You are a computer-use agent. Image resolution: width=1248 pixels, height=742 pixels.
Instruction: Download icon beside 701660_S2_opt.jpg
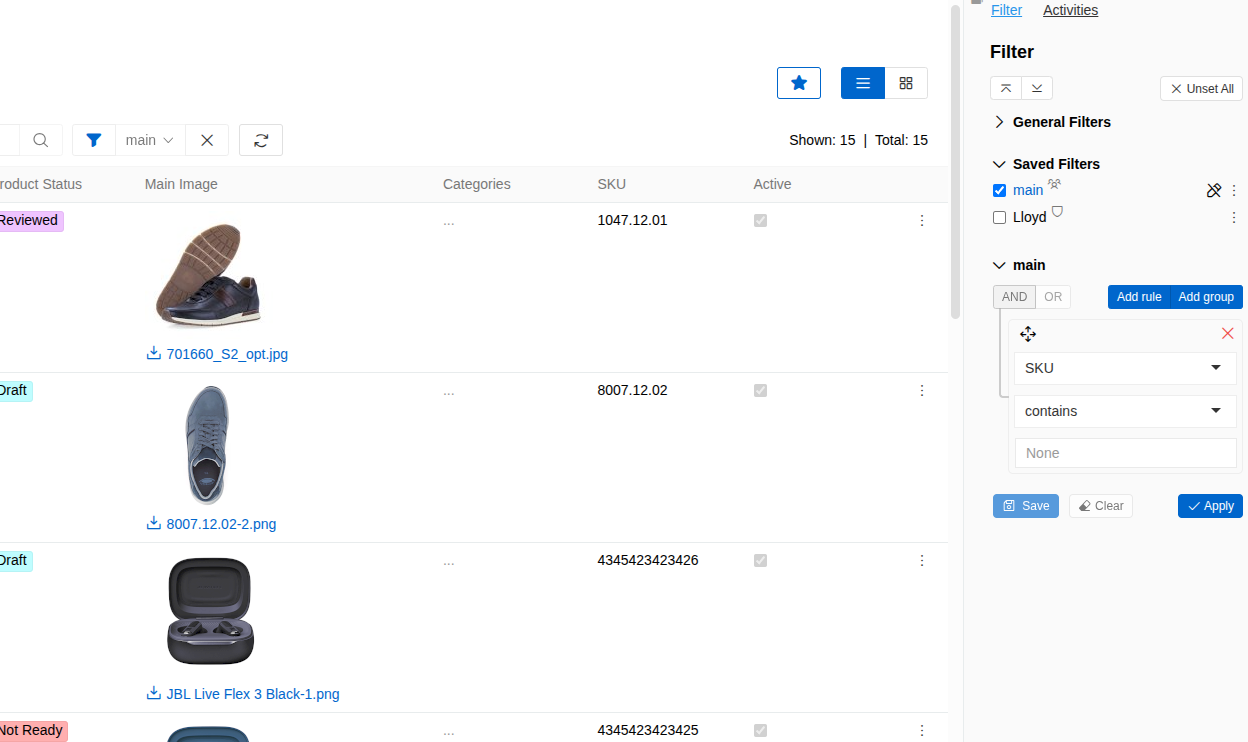[x=154, y=353]
